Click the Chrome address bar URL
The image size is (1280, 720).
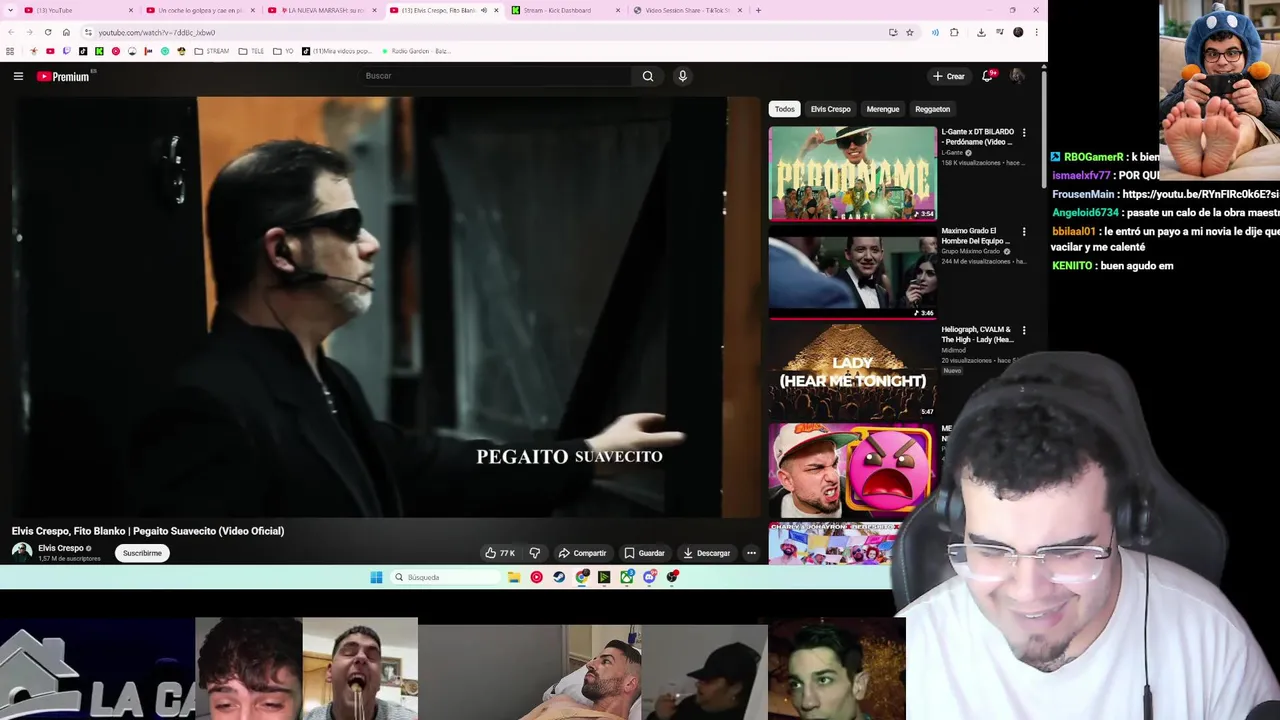coord(157,32)
